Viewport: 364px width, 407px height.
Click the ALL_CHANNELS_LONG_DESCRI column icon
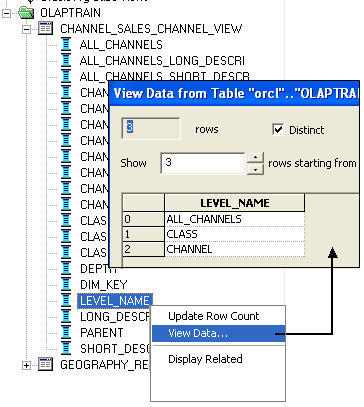[x=66, y=61]
